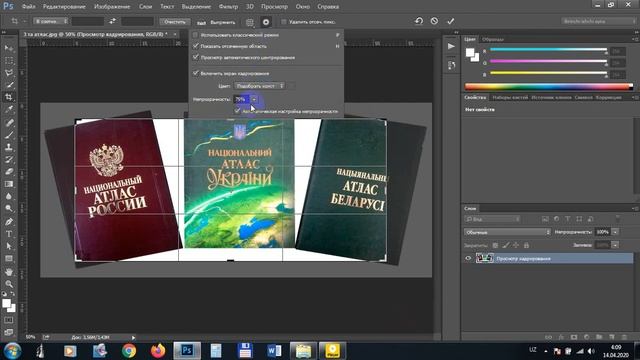Uncheck automatic opacity adjustment checkbox
This screenshot has height=360, width=640.
click(237, 111)
